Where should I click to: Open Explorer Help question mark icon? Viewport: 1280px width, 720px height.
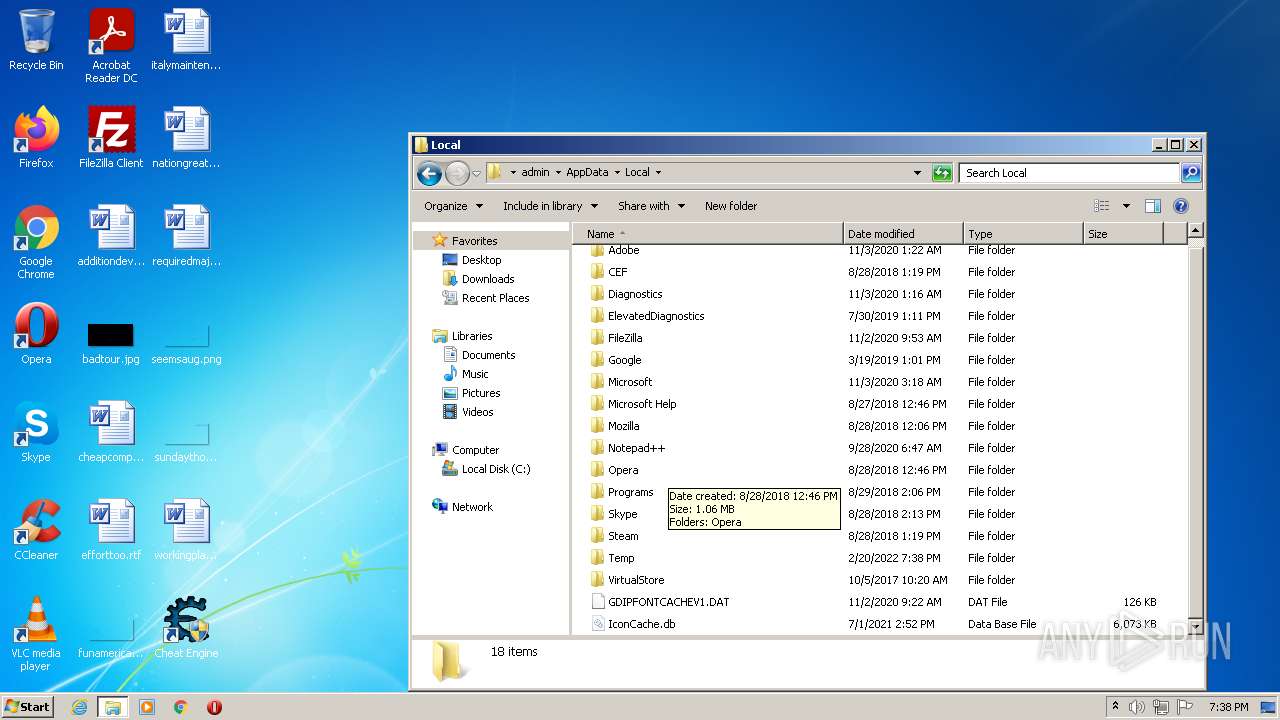(1180, 206)
